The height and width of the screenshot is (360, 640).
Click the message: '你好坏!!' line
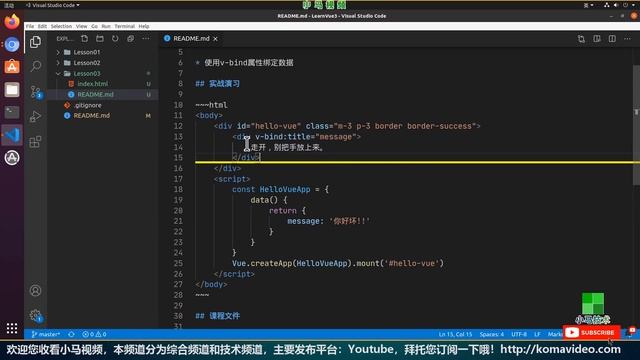[x=328, y=221]
